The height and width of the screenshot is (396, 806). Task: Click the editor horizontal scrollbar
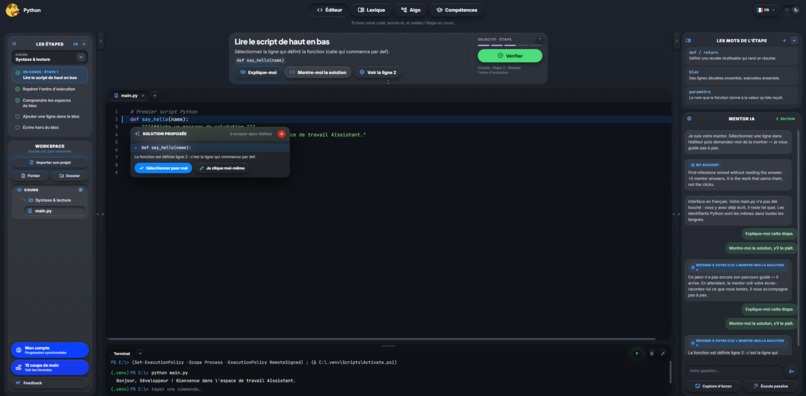(x=380, y=339)
